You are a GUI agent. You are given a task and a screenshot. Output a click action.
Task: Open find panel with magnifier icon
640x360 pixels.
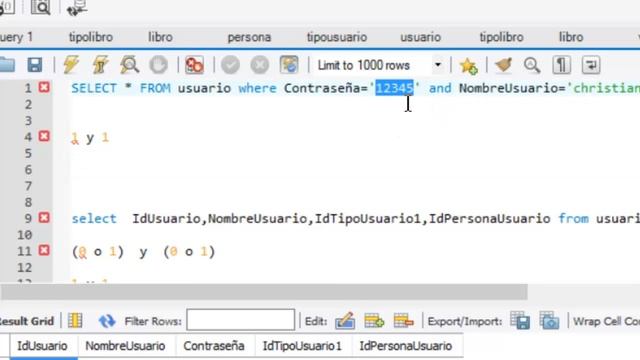coord(532,65)
